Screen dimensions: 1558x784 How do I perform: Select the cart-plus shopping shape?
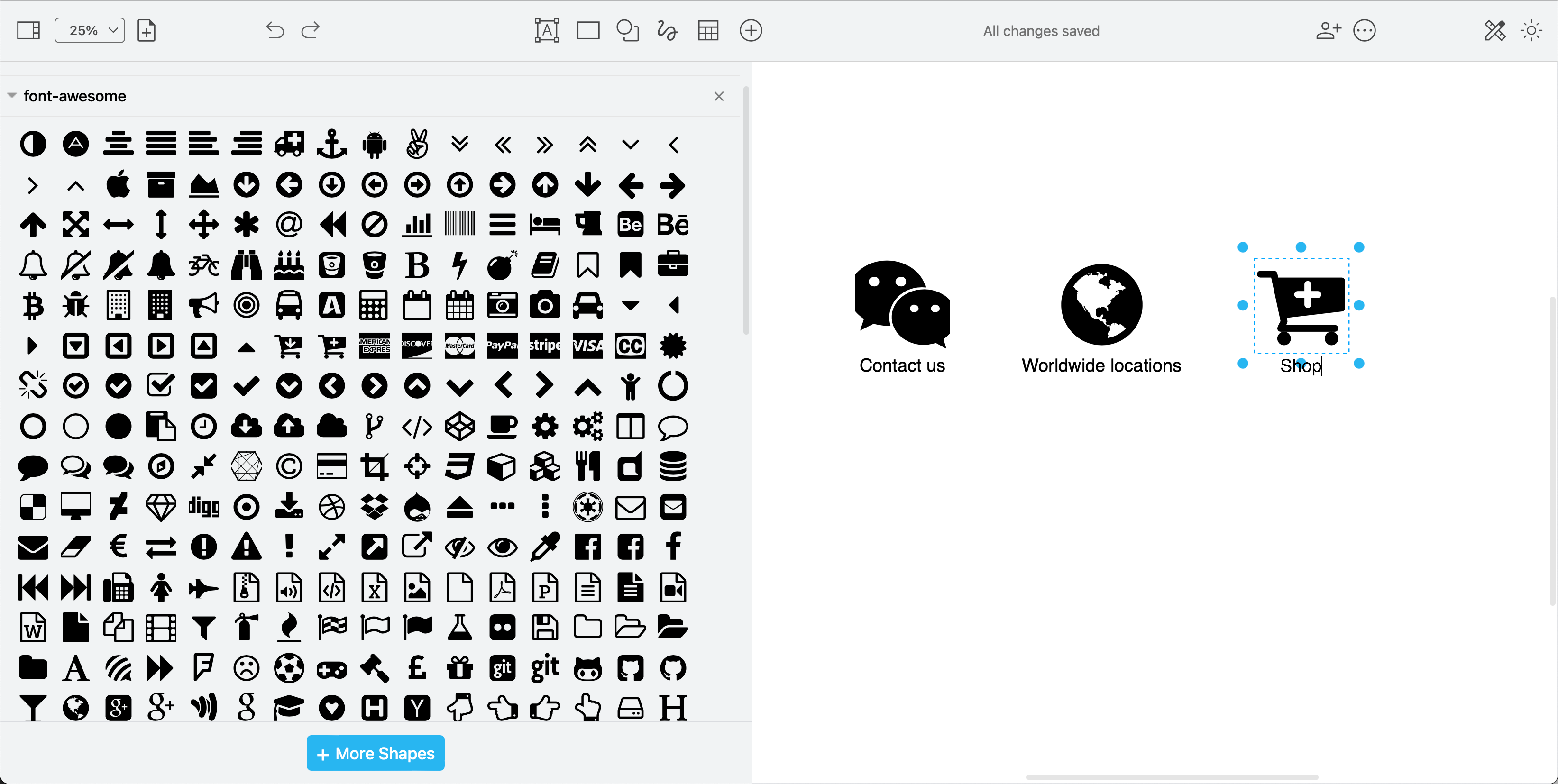click(331, 345)
